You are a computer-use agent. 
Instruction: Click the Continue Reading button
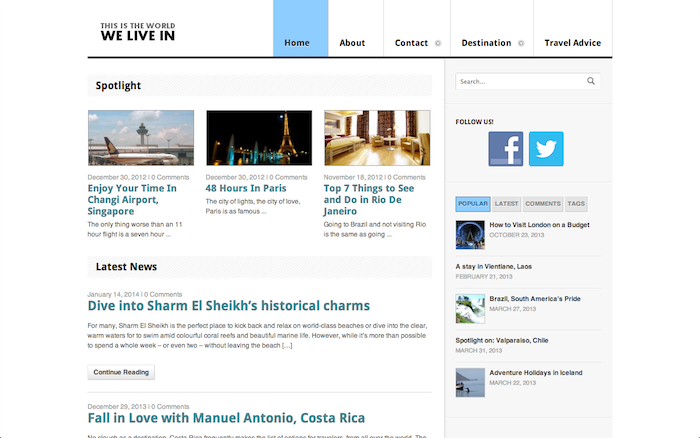[121, 372]
